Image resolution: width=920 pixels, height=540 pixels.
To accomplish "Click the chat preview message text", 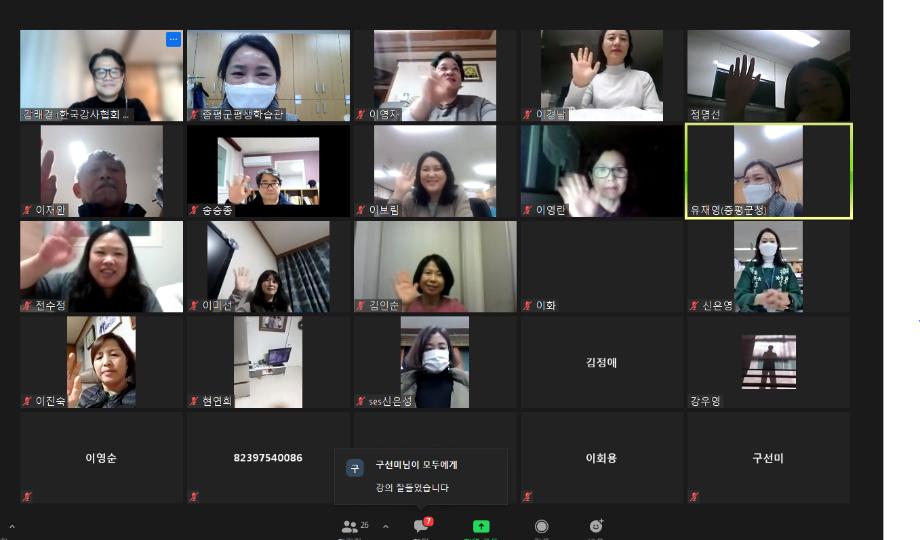I will 412,488.
